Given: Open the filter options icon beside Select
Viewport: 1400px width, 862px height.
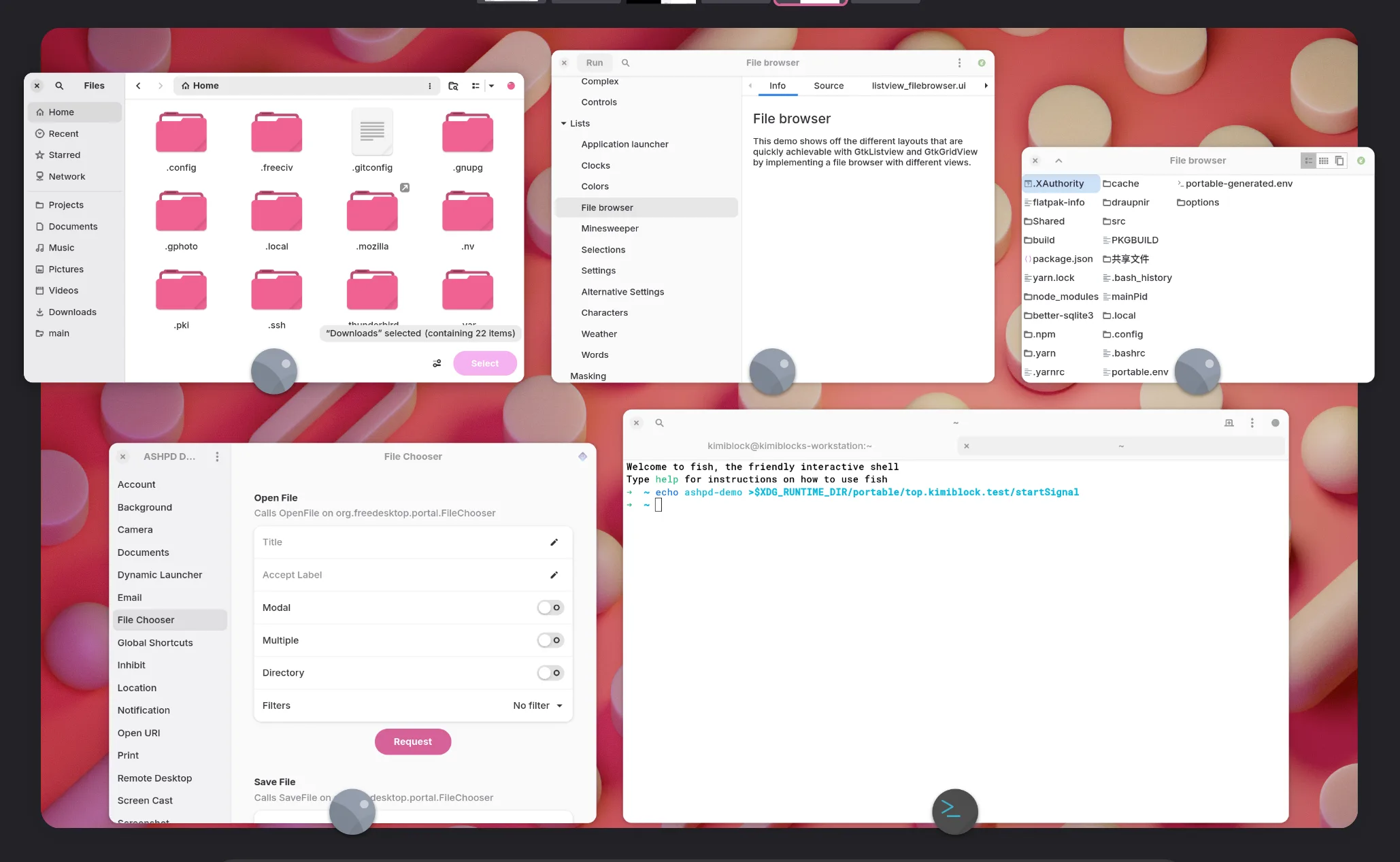Looking at the screenshot, I should (x=437, y=363).
